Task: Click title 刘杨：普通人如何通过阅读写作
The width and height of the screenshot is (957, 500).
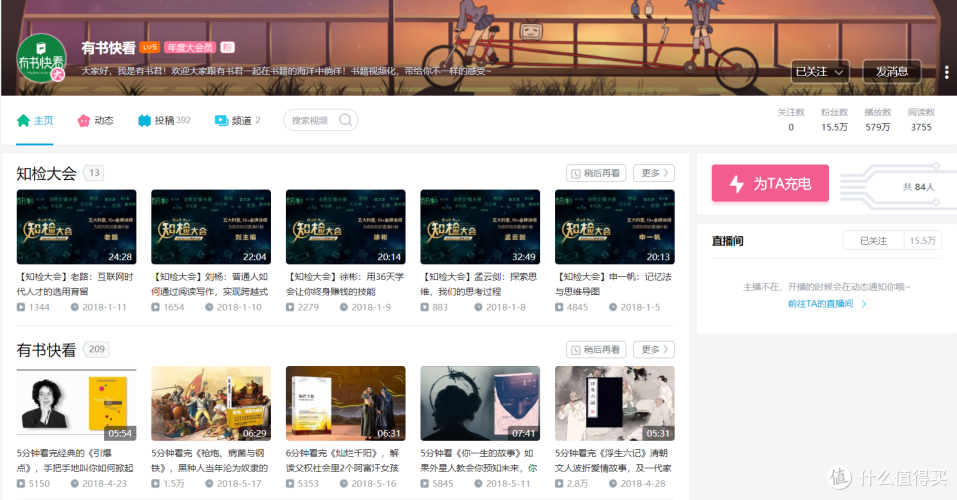Action: [x=209, y=284]
